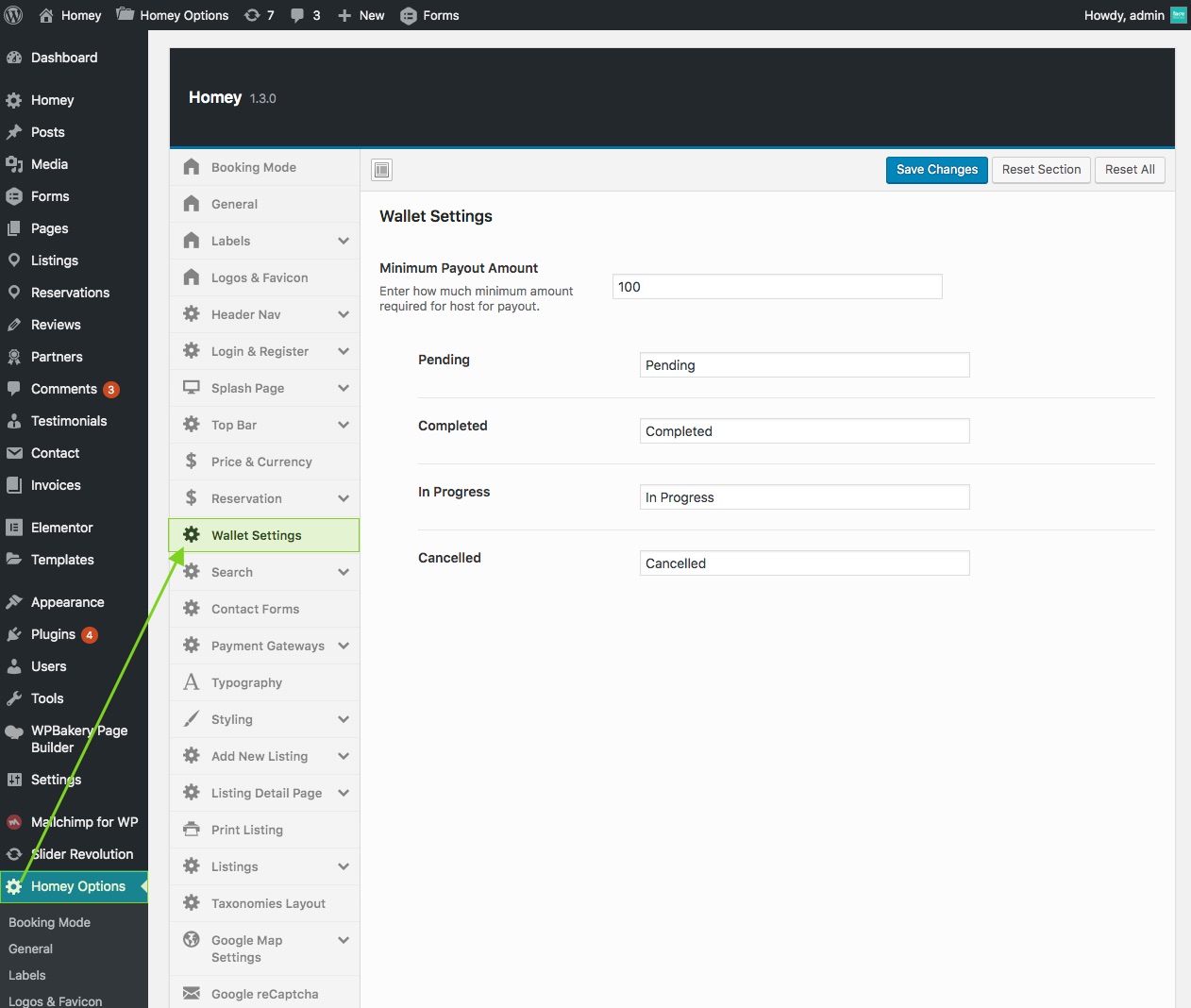The height and width of the screenshot is (1008, 1191).
Task: Click the Tools wrench icon in the sidebar
Action: coord(14,698)
